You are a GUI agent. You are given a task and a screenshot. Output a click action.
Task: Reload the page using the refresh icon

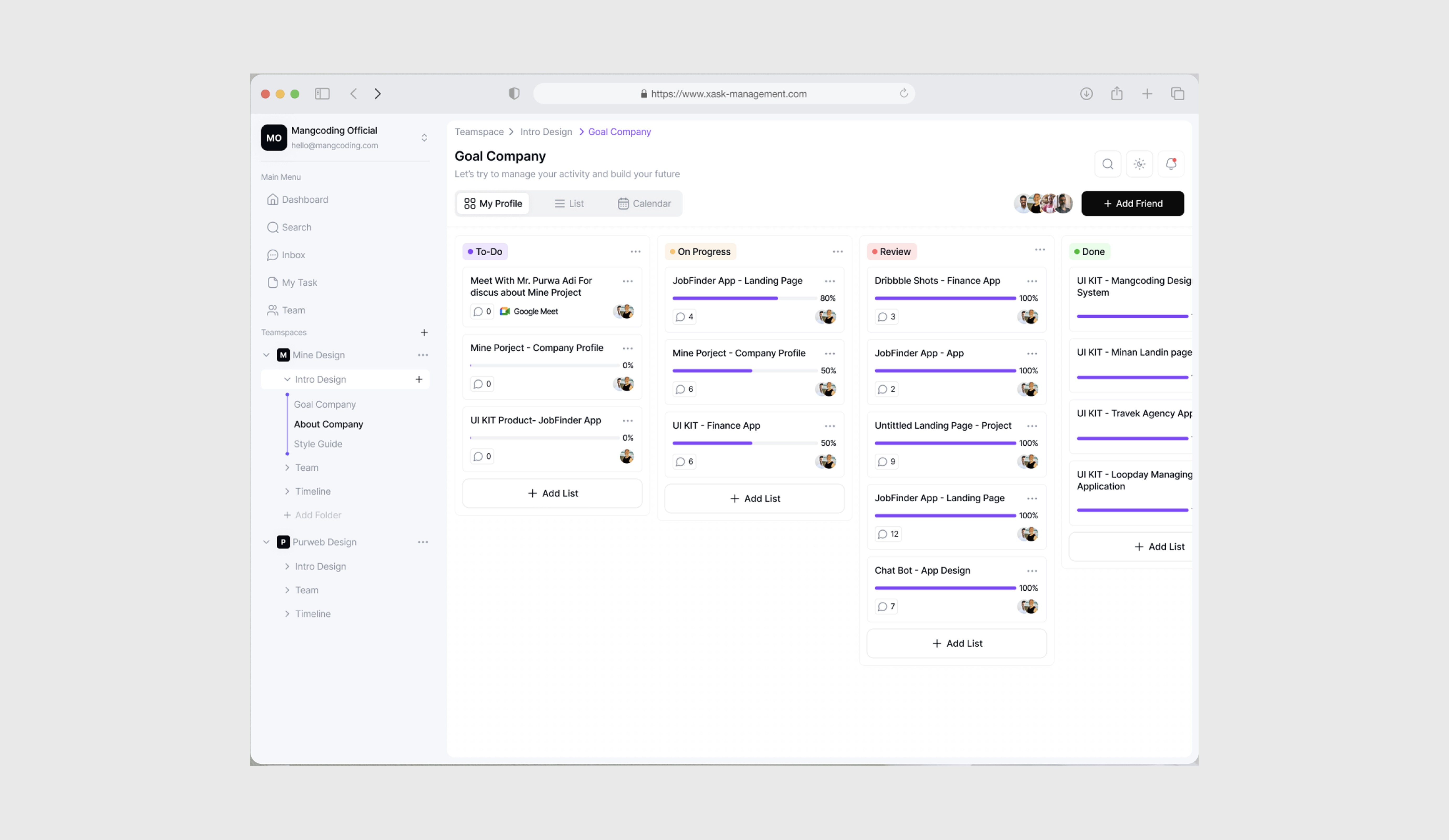[x=904, y=93]
